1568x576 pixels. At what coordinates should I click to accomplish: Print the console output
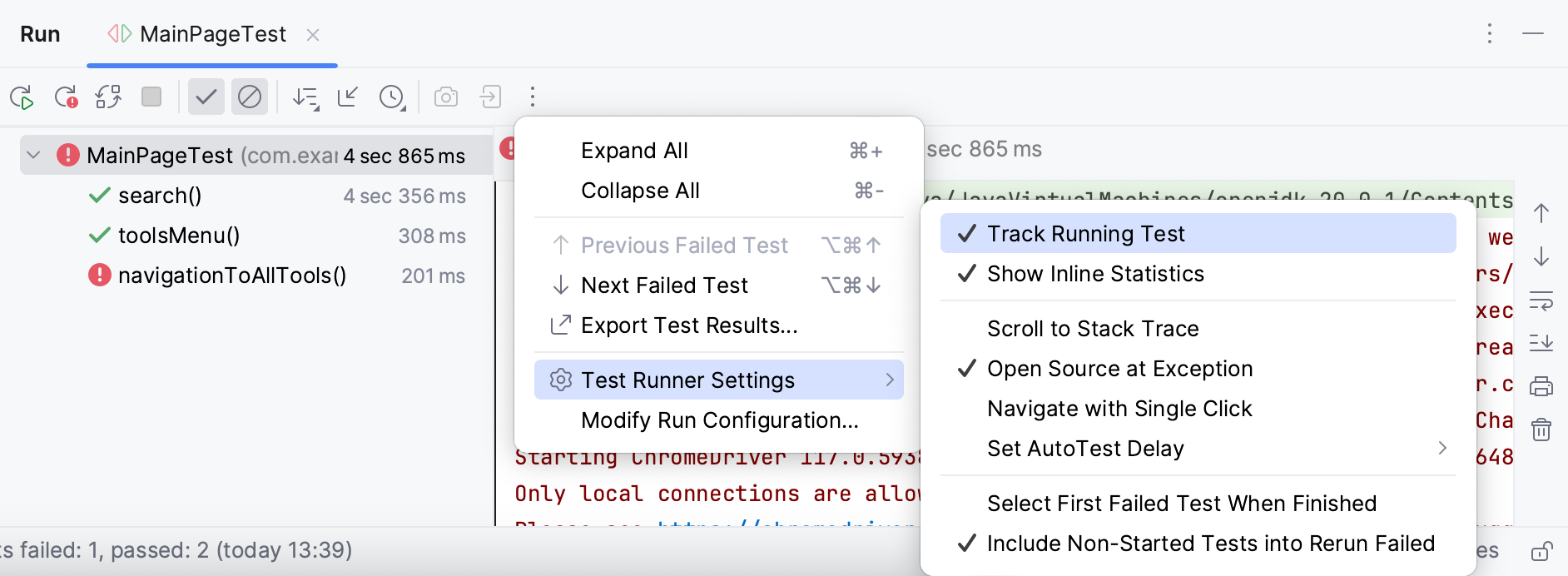point(1541,386)
